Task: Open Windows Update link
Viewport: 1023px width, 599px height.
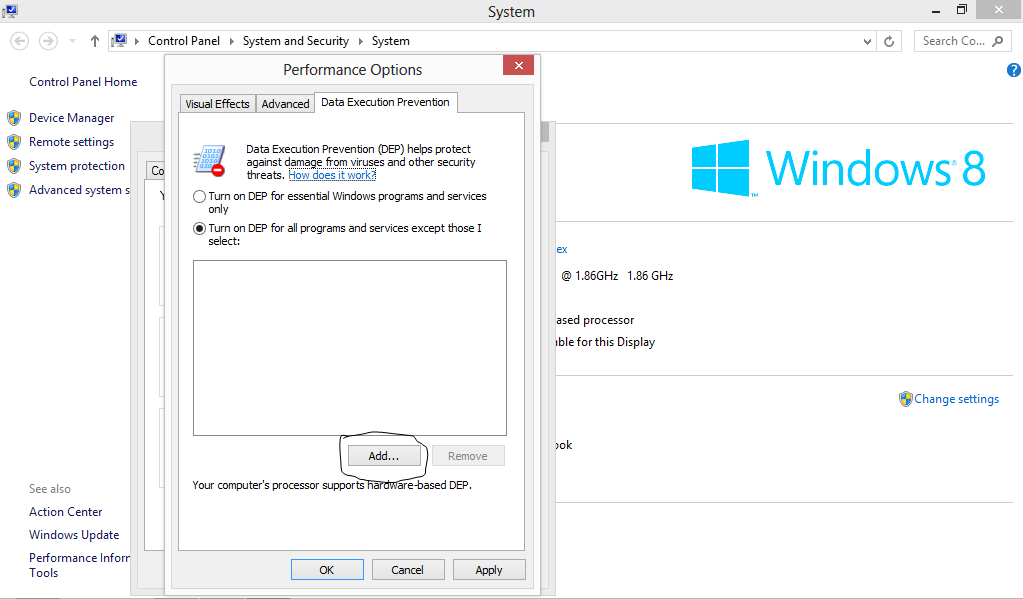Action: (x=74, y=534)
